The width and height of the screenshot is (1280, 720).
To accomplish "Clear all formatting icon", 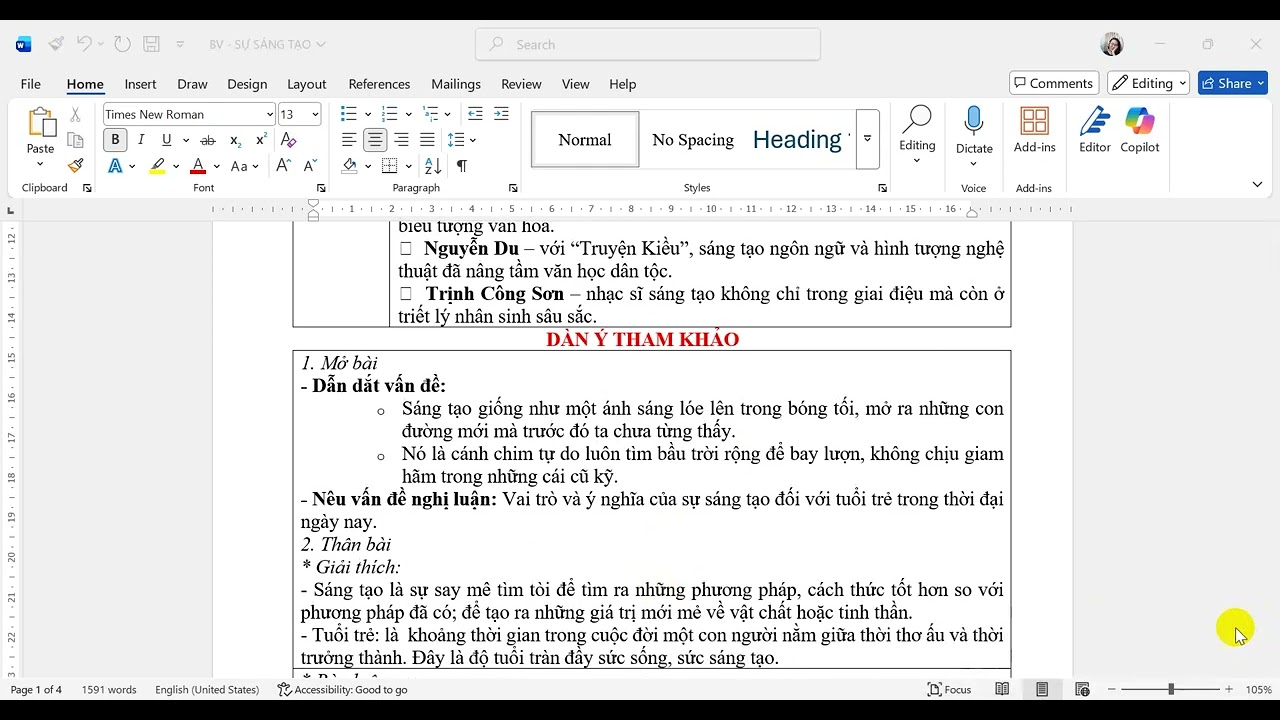I will [289, 140].
